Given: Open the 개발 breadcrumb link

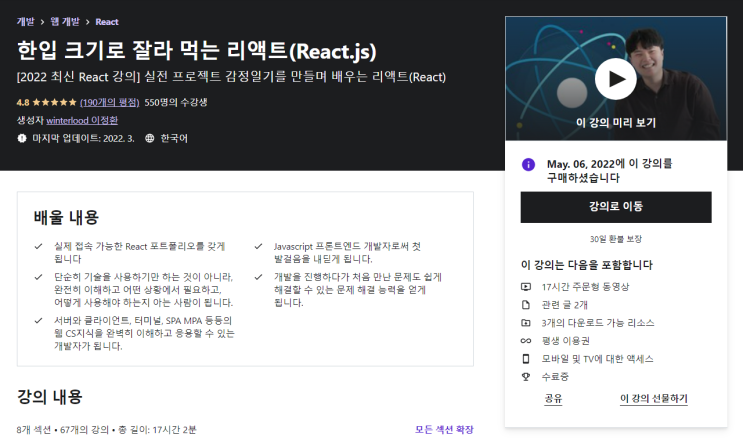Looking at the screenshot, I should [26, 22].
